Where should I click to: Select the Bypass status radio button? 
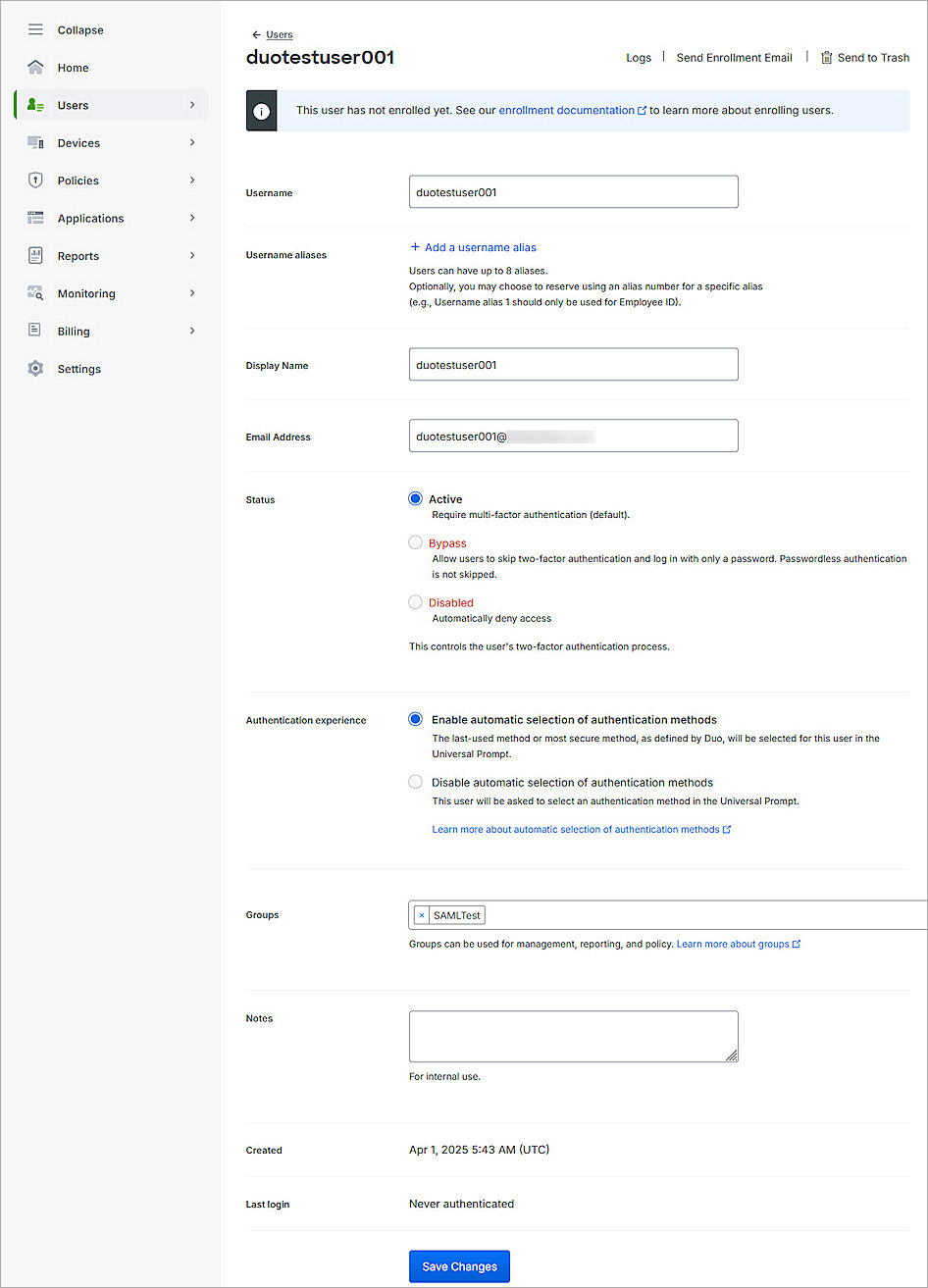coord(416,542)
